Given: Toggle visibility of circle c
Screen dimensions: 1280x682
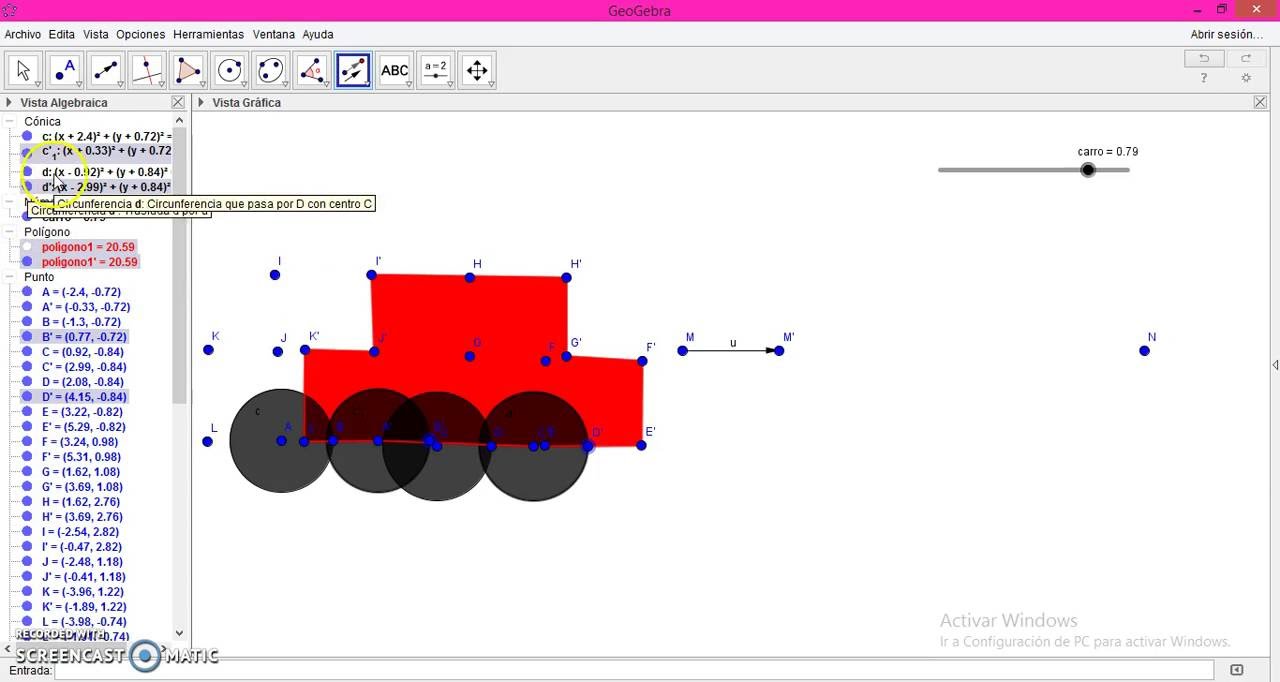Looking at the screenshot, I should 27,136.
